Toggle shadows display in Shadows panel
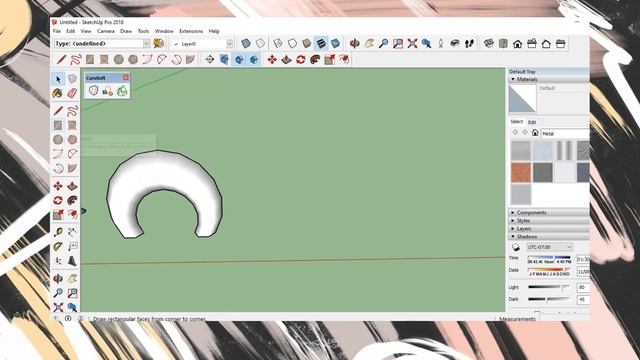This screenshot has width=640, height=360. (x=516, y=247)
